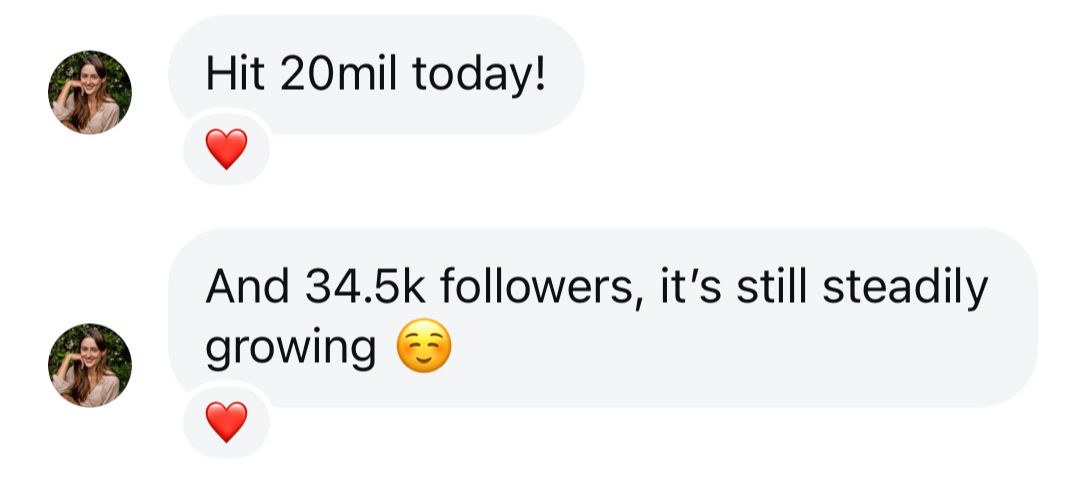Open the sender's avatar beside 'Hit 20mil today!'

point(90,92)
